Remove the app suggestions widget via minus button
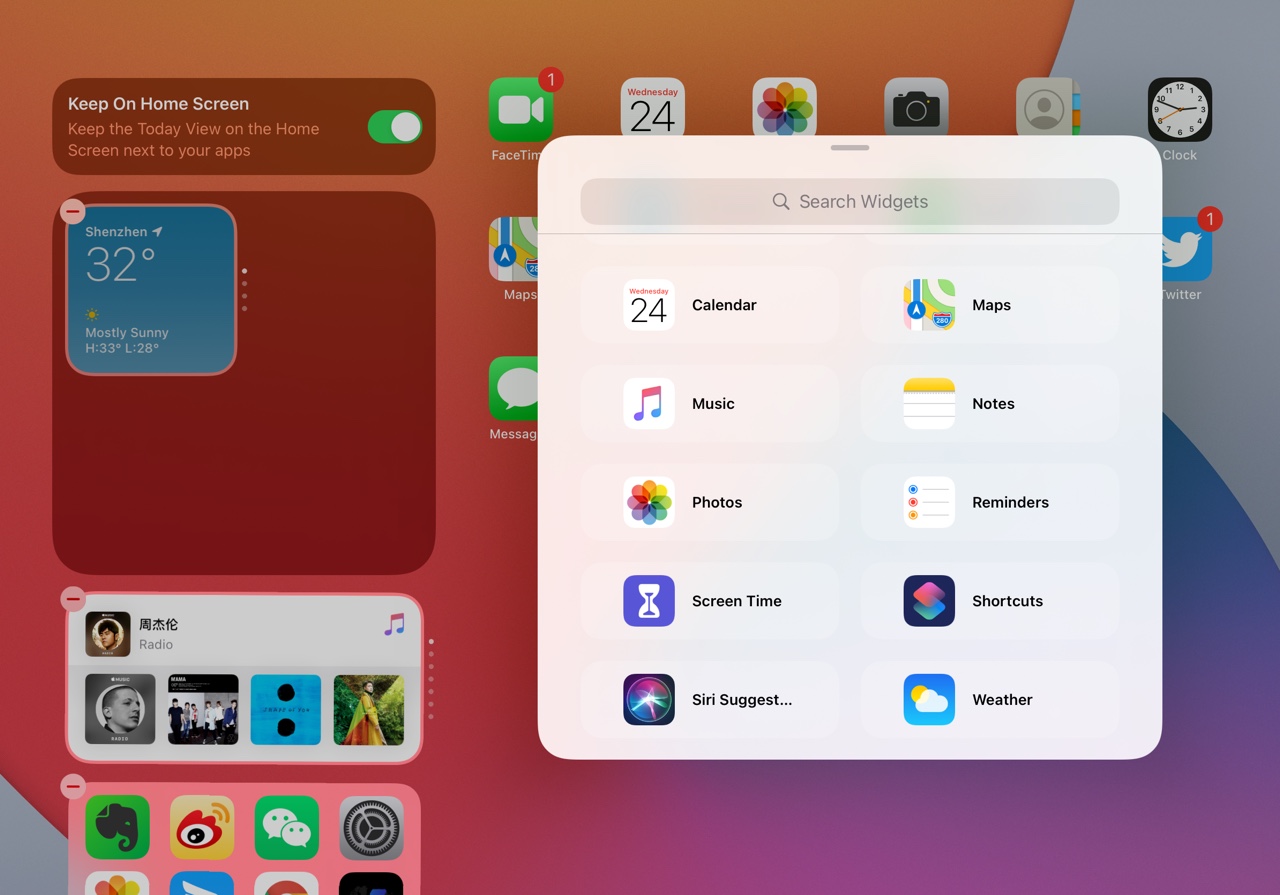Viewport: 1280px width, 895px height. (x=72, y=787)
